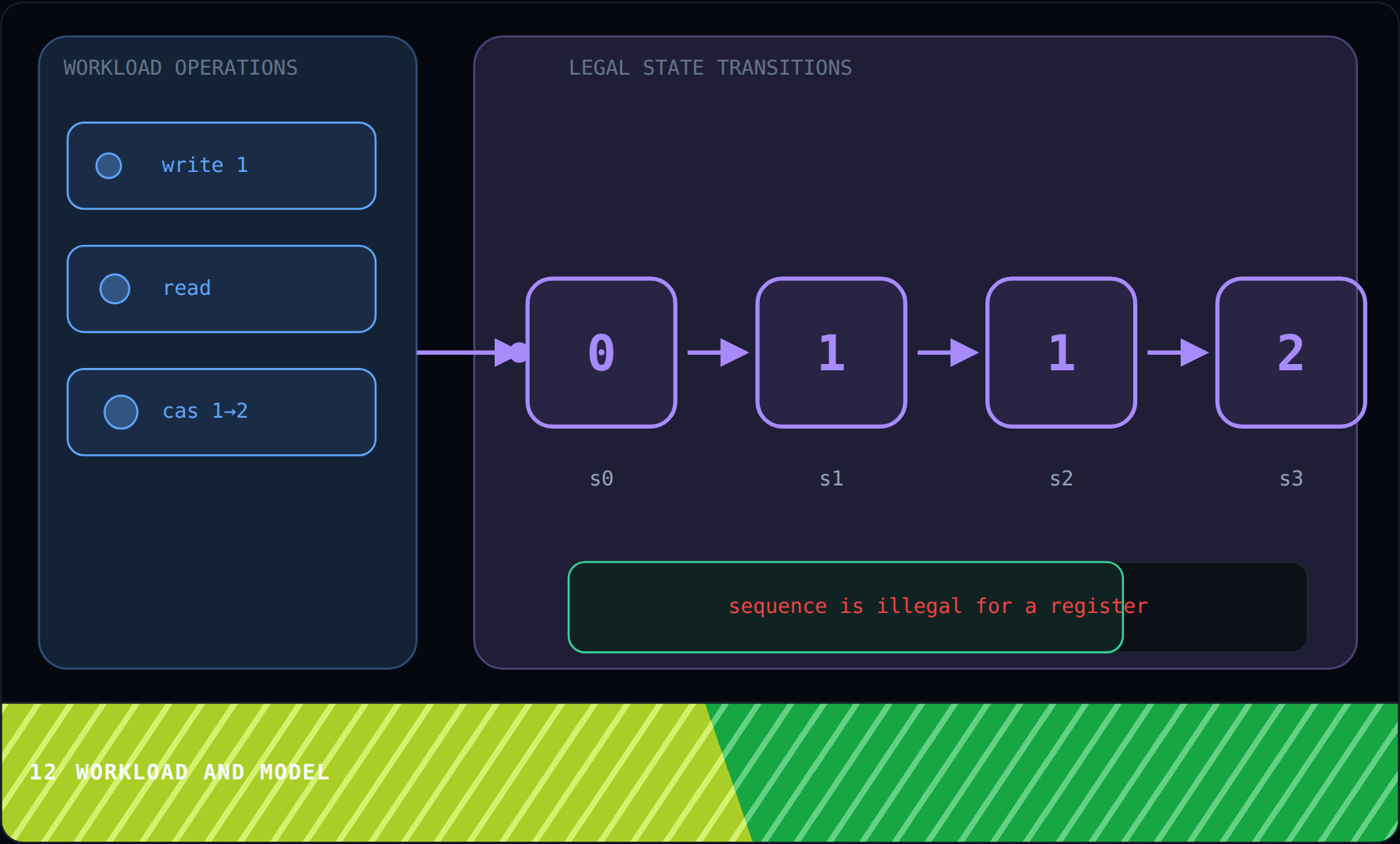Click the WORKLOAD OPERATIONS panel title
The height and width of the screenshot is (844, 1400).
[180, 68]
